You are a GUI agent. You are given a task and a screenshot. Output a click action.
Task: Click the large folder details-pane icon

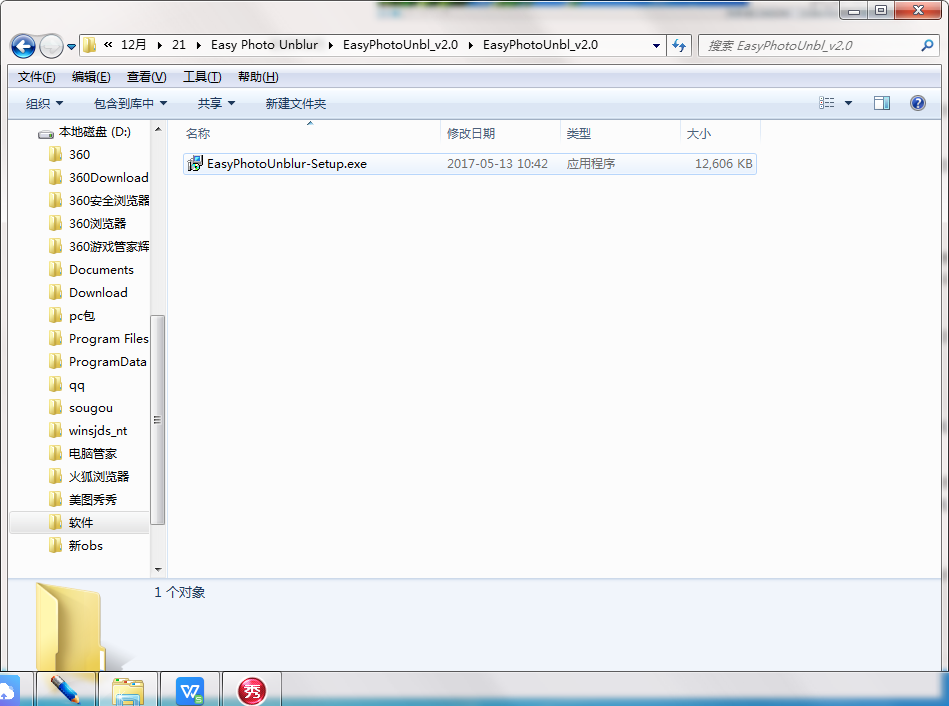[70, 625]
